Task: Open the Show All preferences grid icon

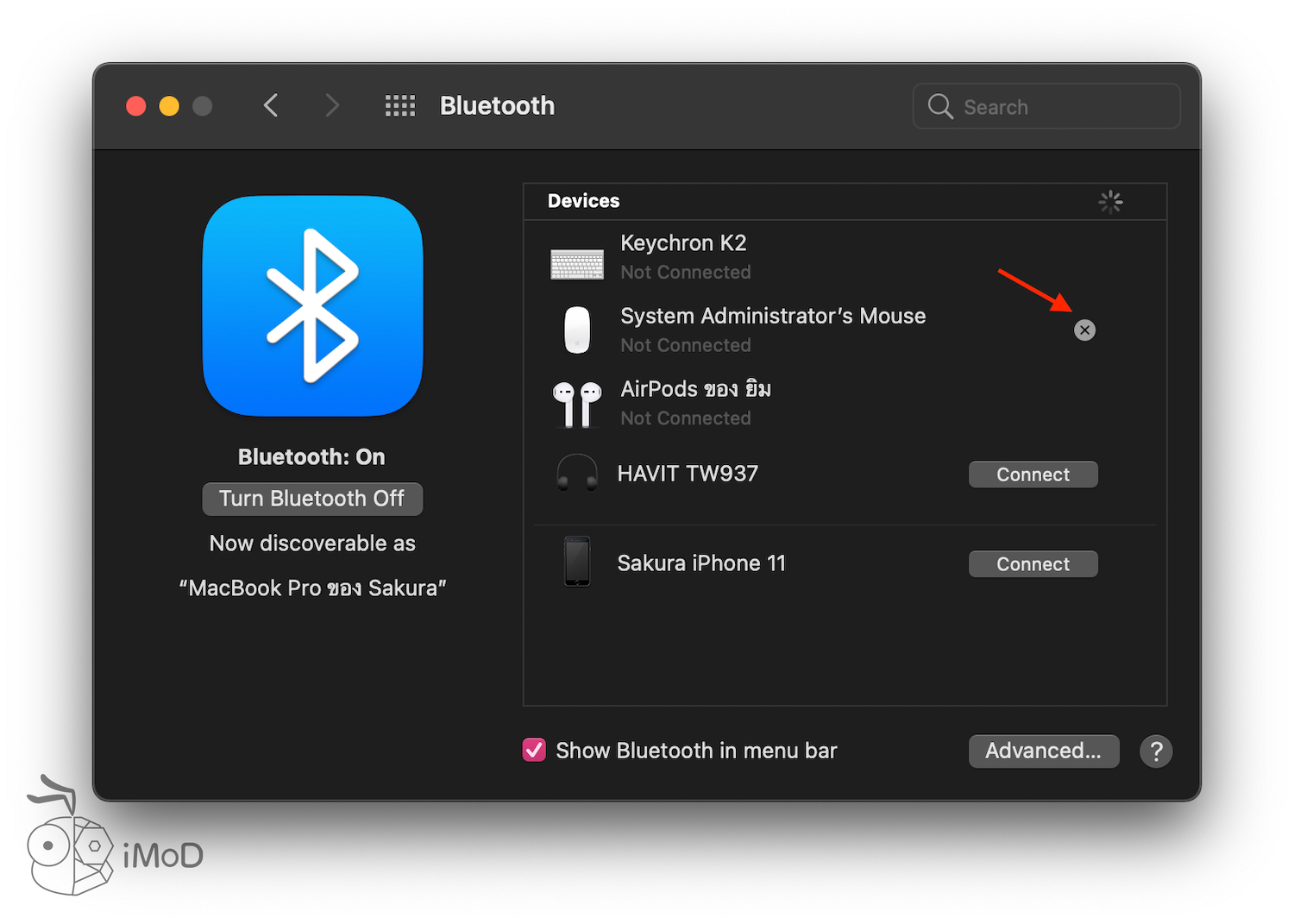Action: [399, 105]
